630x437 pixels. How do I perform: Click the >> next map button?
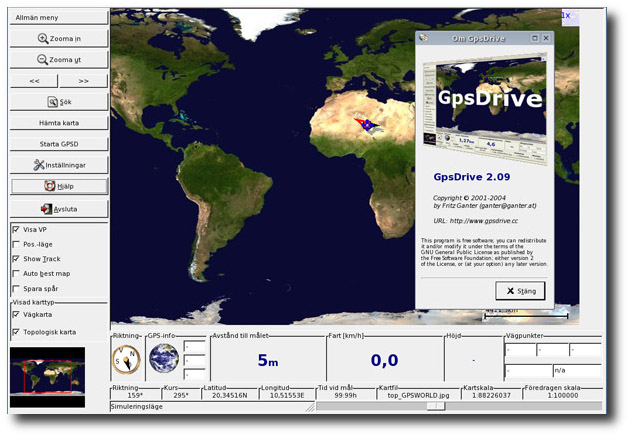84,81
